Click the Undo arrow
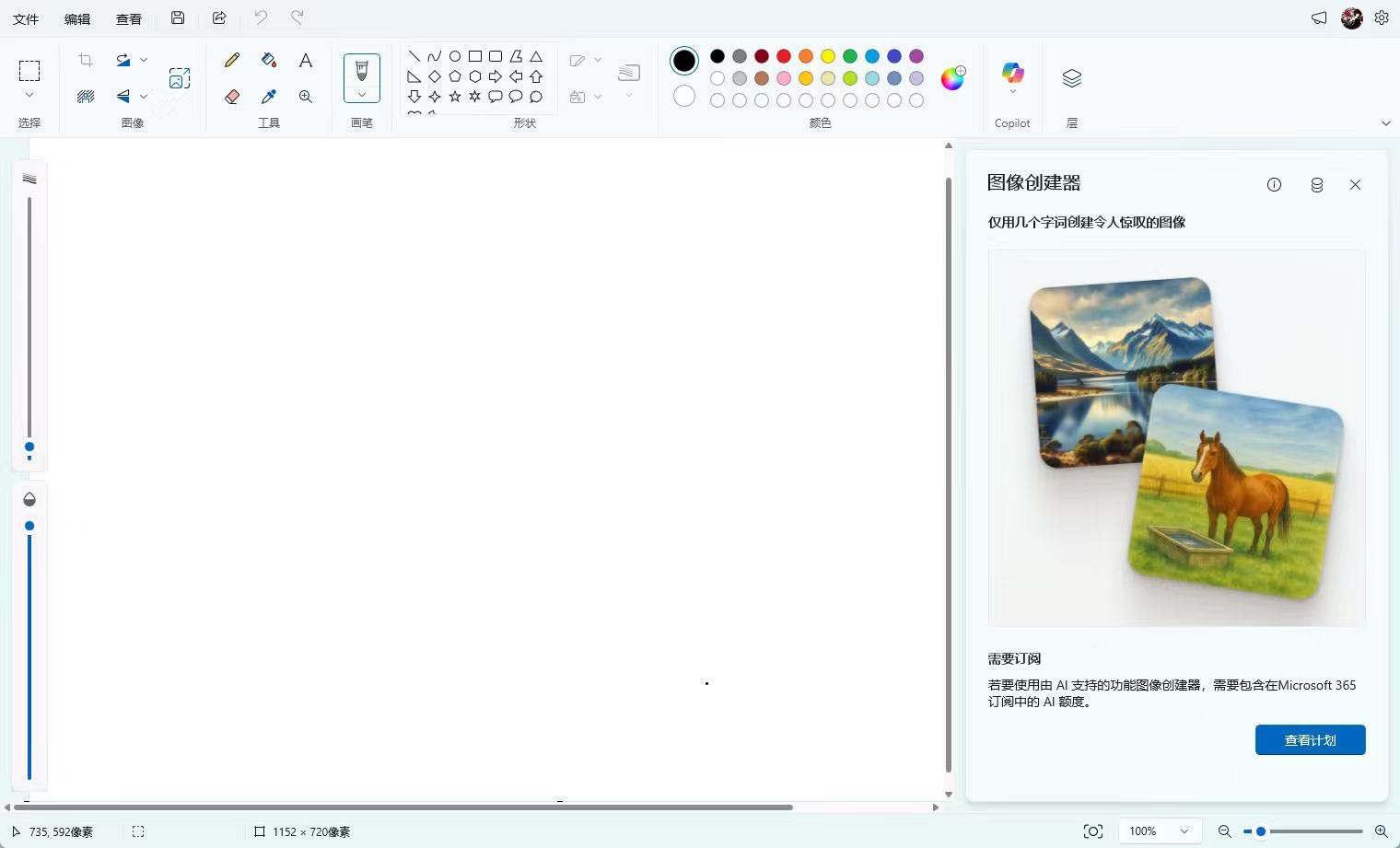This screenshot has width=1400, height=848. 261,17
